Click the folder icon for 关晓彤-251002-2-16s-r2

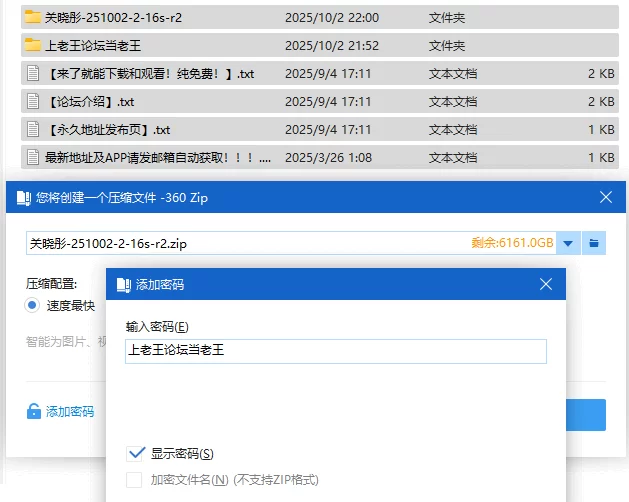pyautogui.click(x=32, y=17)
